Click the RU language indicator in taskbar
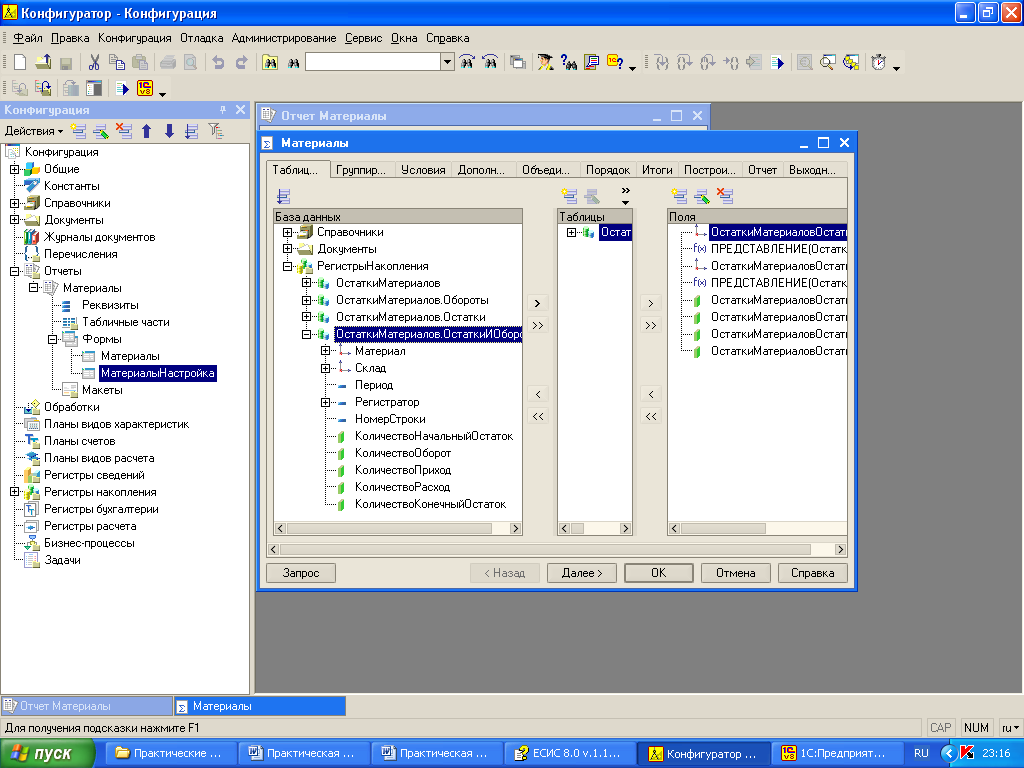 (x=921, y=753)
